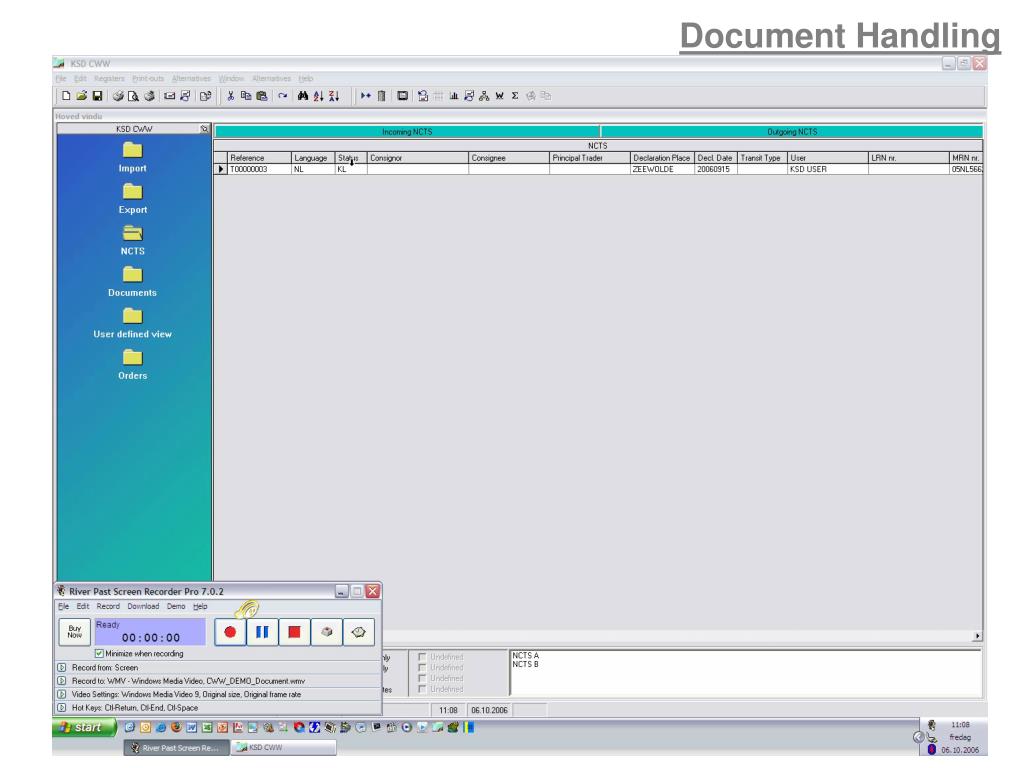Expand the Video Settings section
The image size is (1024, 768).
click(61, 694)
